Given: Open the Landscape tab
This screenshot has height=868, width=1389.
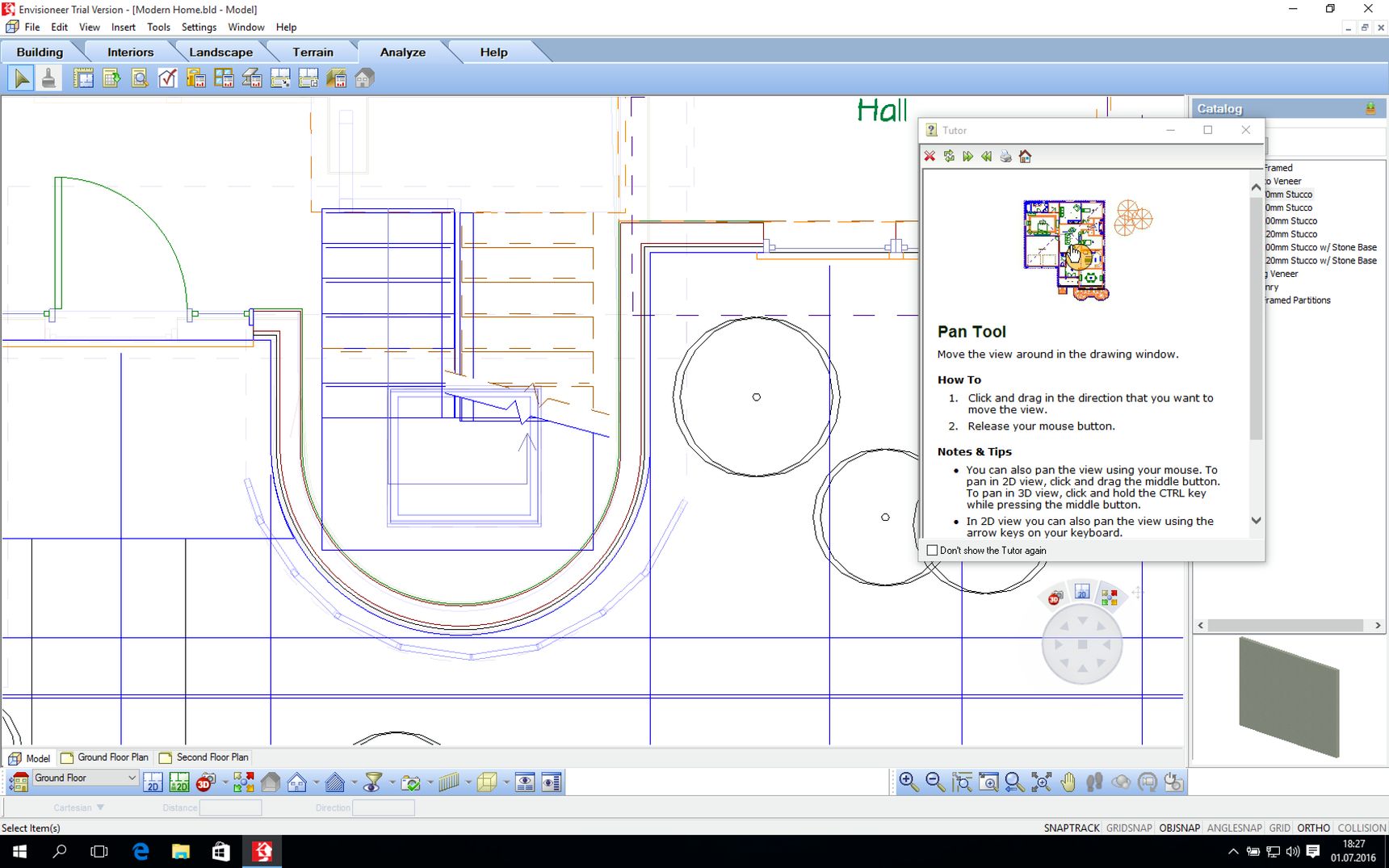Looking at the screenshot, I should 220,52.
